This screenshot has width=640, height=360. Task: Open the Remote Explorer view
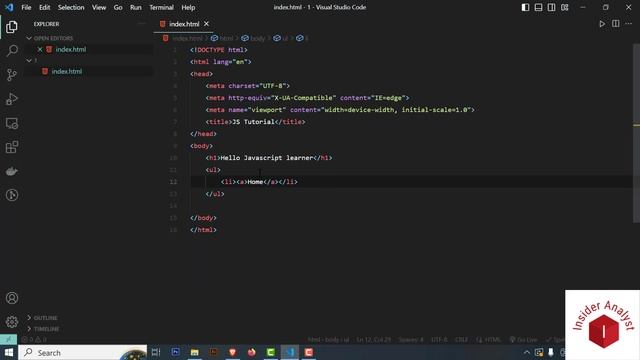12,123
